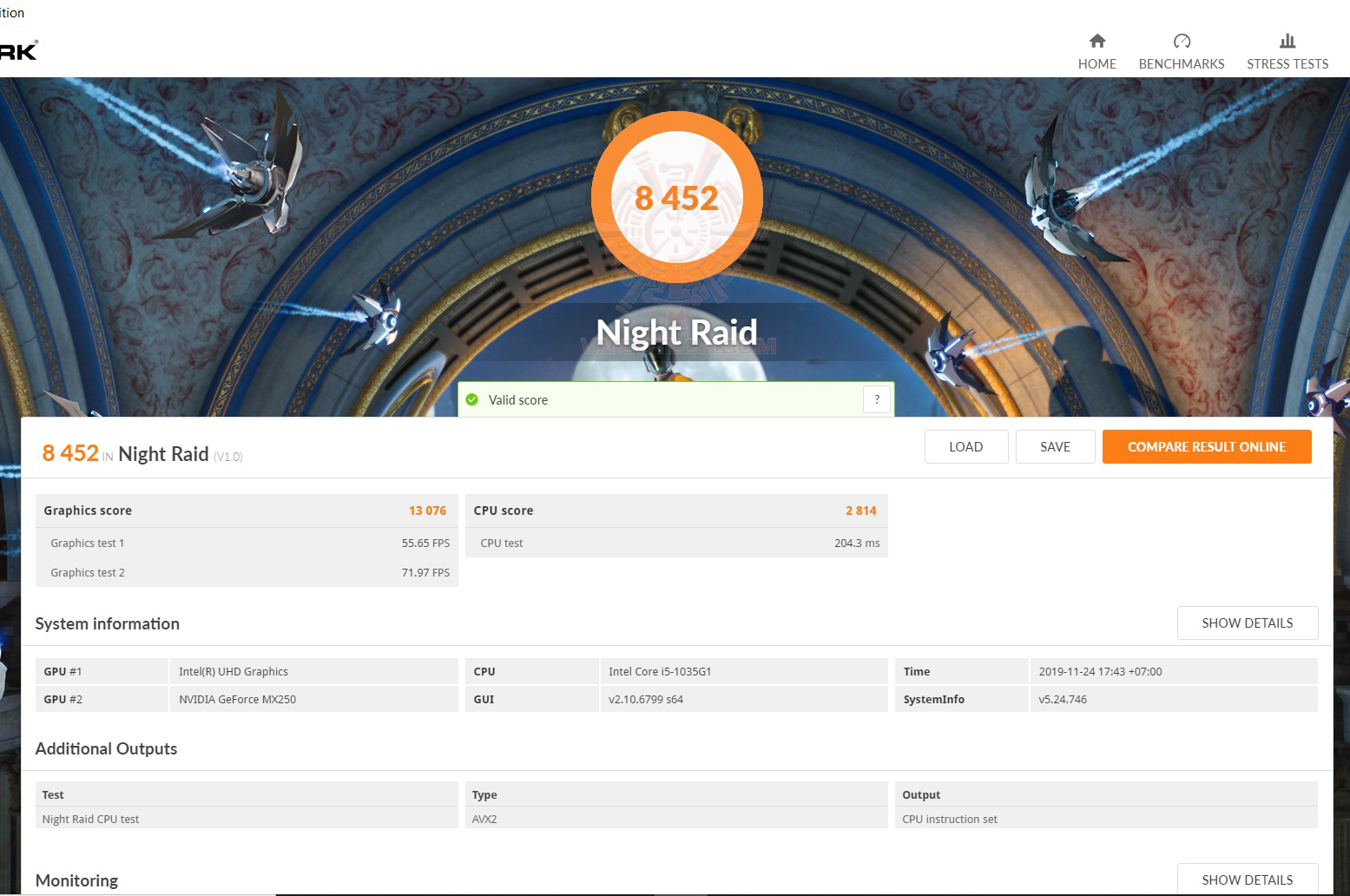The image size is (1350, 896).
Task: Click the SystemInfo version v5.24.746
Action: pos(1063,699)
